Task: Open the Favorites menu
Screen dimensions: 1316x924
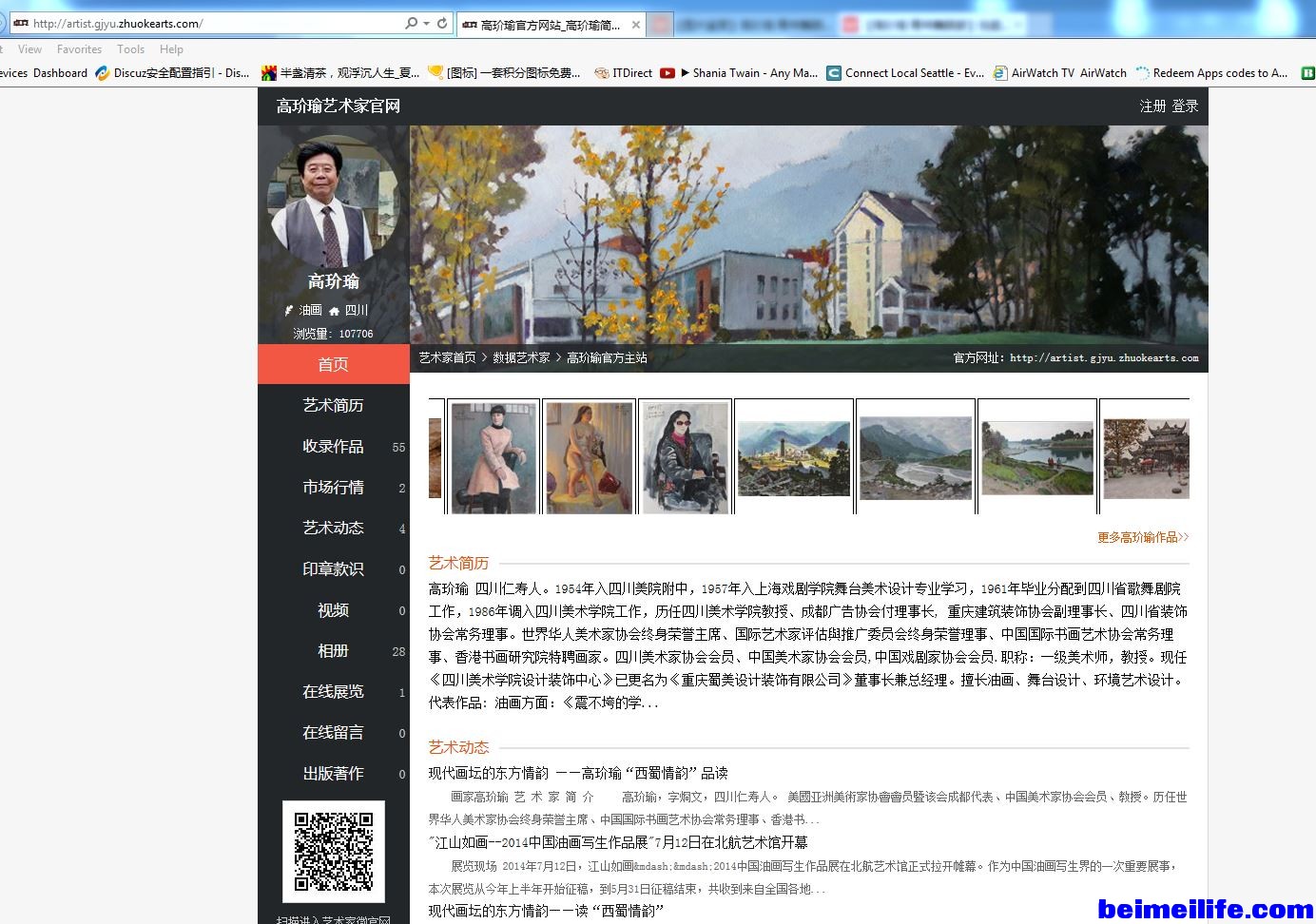Action: pos(79,49)
